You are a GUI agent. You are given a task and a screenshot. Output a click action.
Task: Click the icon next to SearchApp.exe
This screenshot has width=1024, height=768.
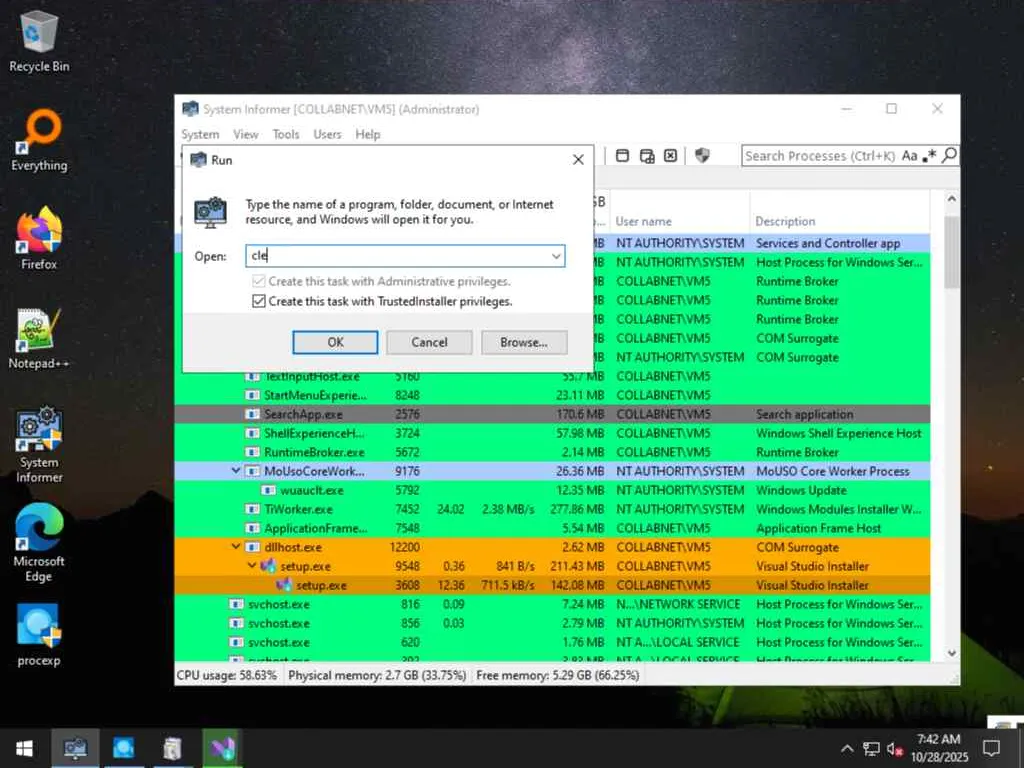[252, 414]
